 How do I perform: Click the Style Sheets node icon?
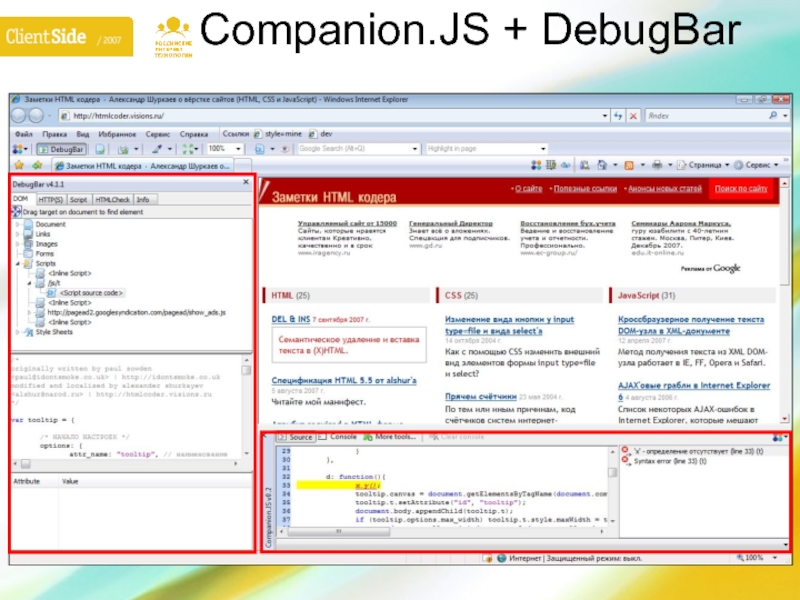[x=29, y=332]
